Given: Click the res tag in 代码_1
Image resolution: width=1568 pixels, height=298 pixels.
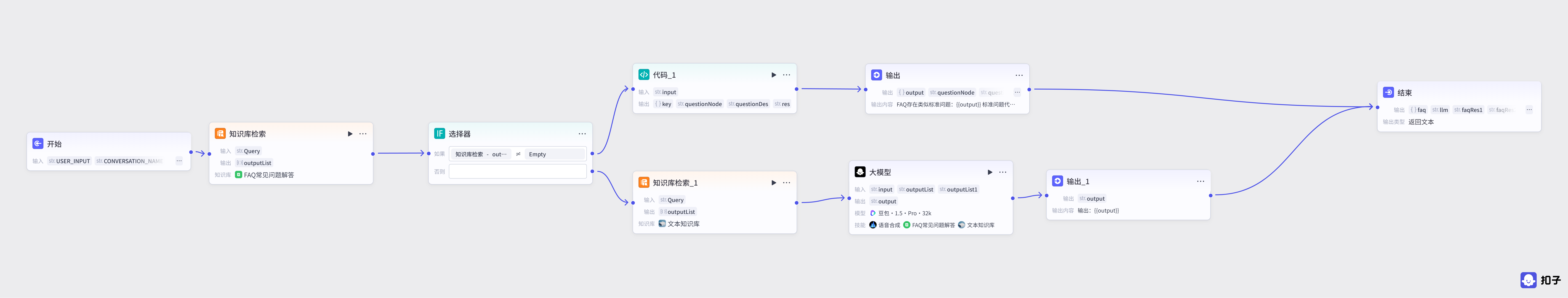Looking at the screenshot, I should pos(782,104).
